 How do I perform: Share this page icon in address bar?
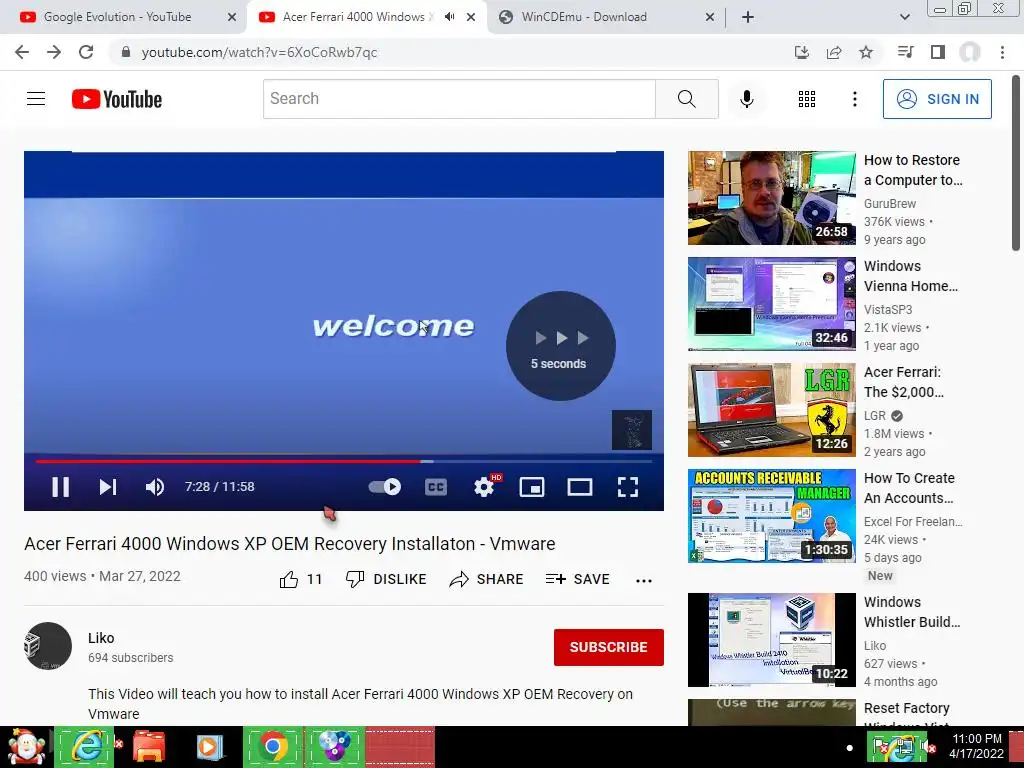[834, 52]
